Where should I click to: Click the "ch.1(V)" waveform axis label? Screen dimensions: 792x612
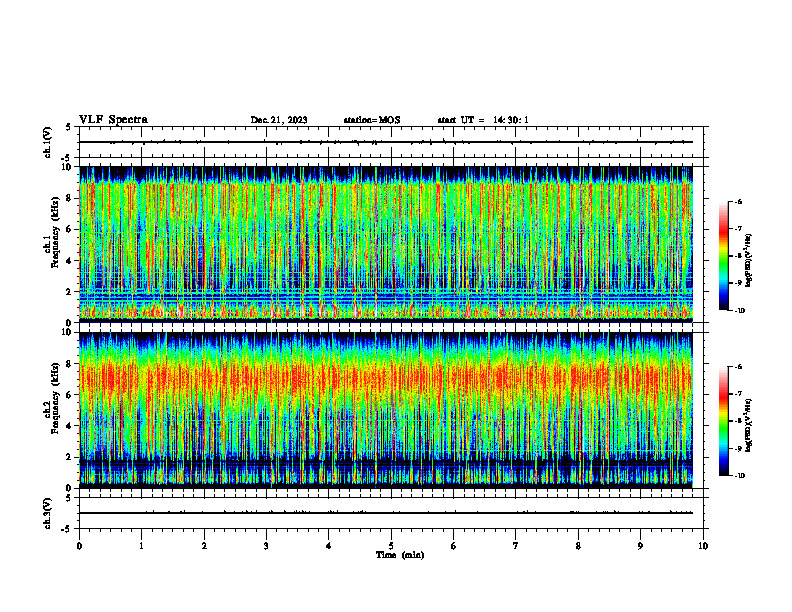pos(47,142)
